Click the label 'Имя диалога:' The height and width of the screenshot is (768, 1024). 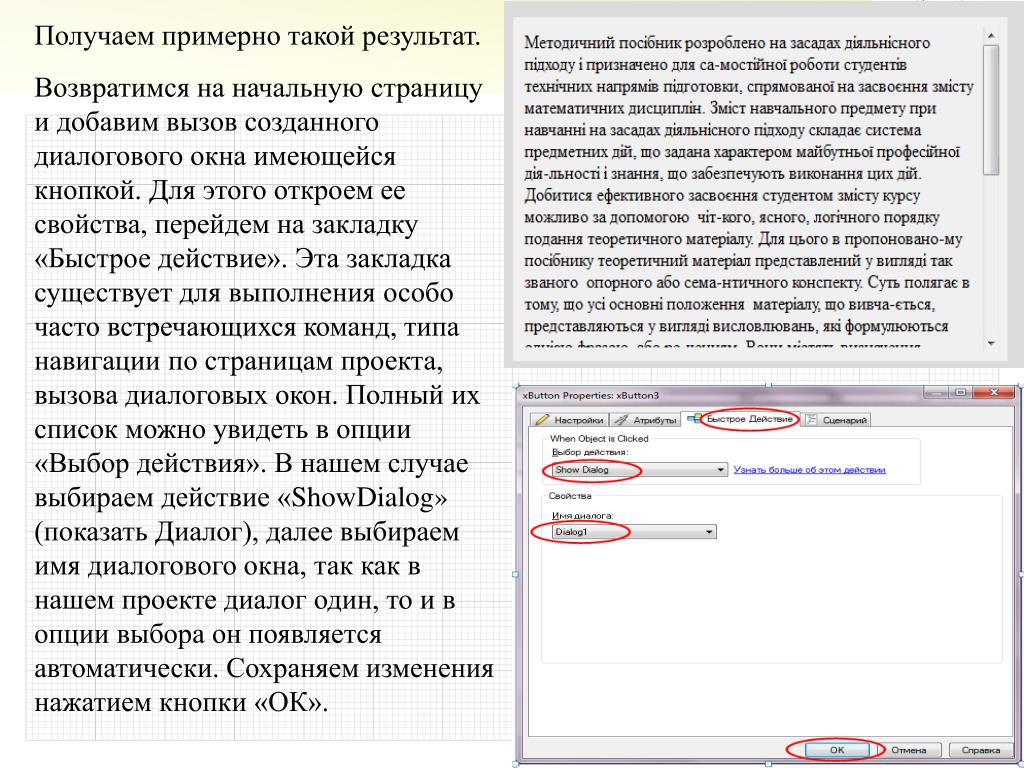click(x=583, y=515)
